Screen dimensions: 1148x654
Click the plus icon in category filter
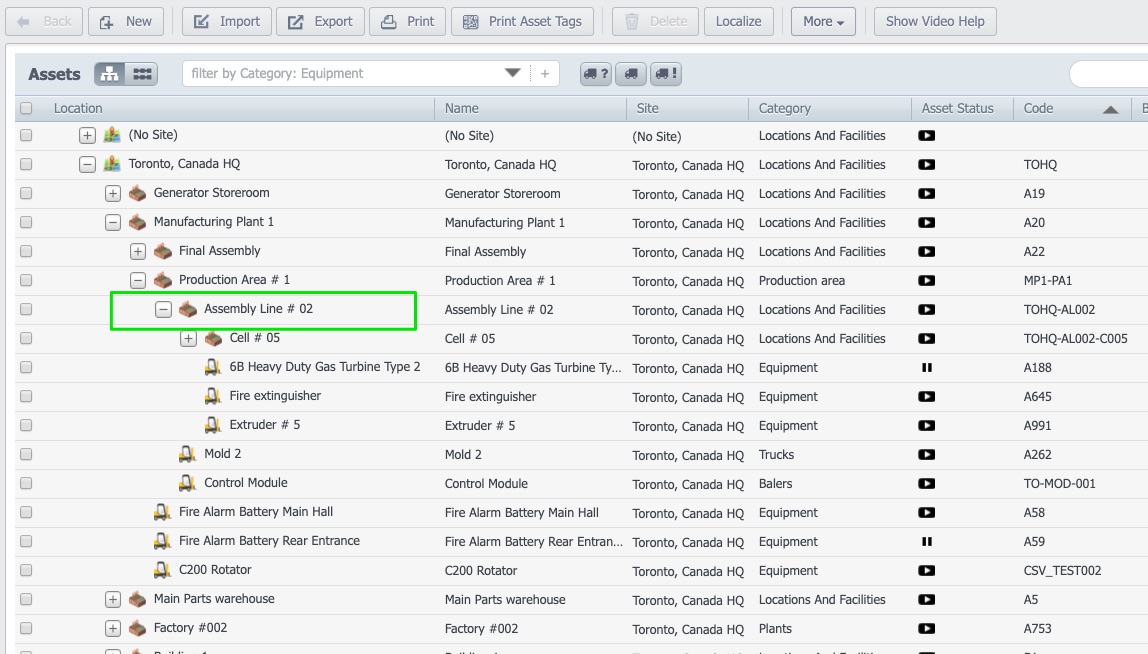coord(545,74)
